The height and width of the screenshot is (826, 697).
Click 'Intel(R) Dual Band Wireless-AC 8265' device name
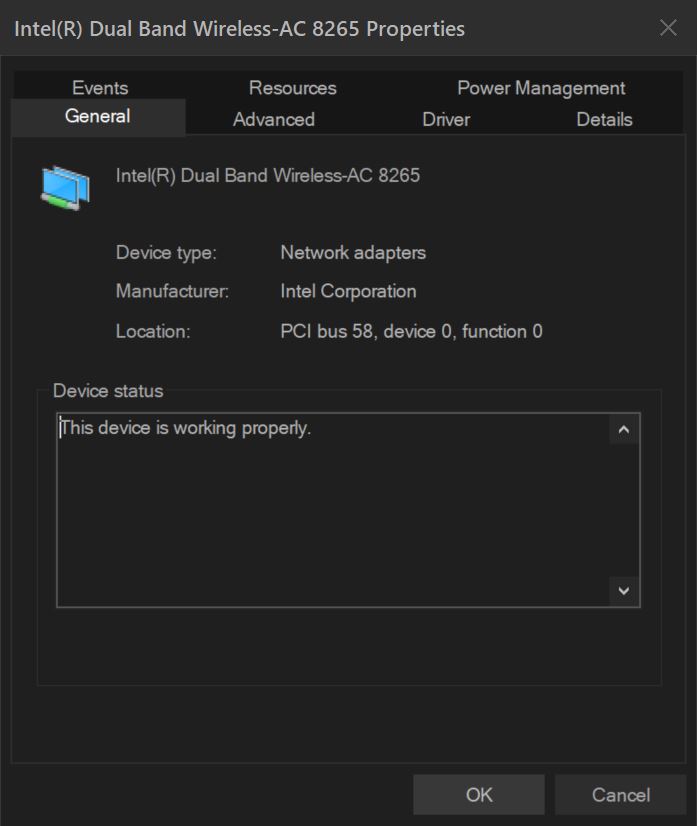268,175
